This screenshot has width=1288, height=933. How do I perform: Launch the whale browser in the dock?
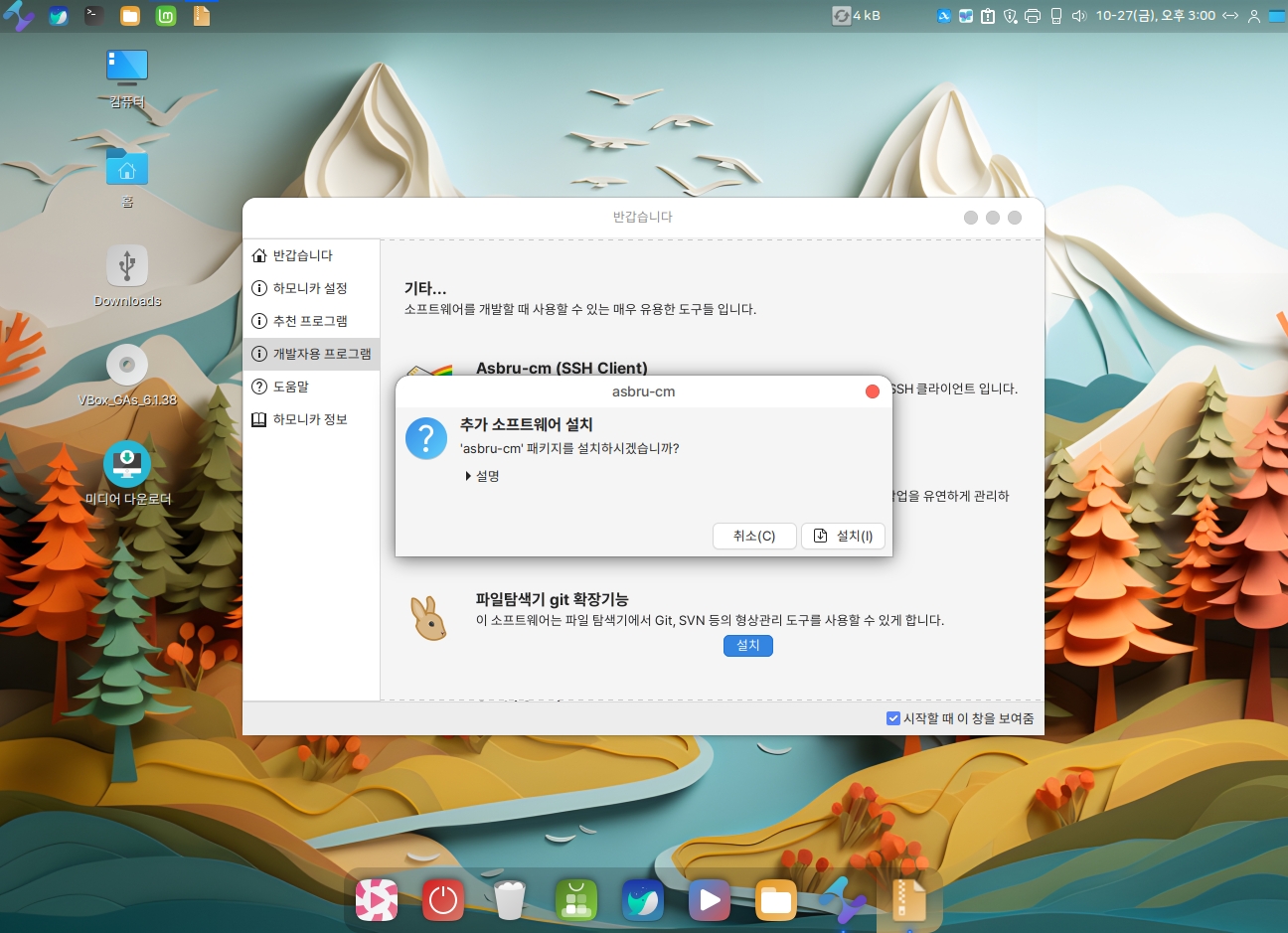643,900
